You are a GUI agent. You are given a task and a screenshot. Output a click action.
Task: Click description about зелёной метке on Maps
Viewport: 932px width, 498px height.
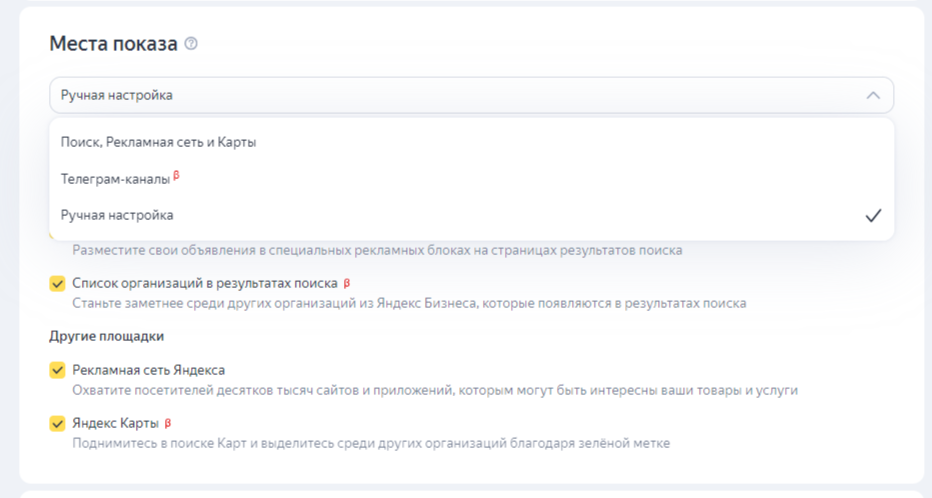pyautogui.click(x=371, y=443)
